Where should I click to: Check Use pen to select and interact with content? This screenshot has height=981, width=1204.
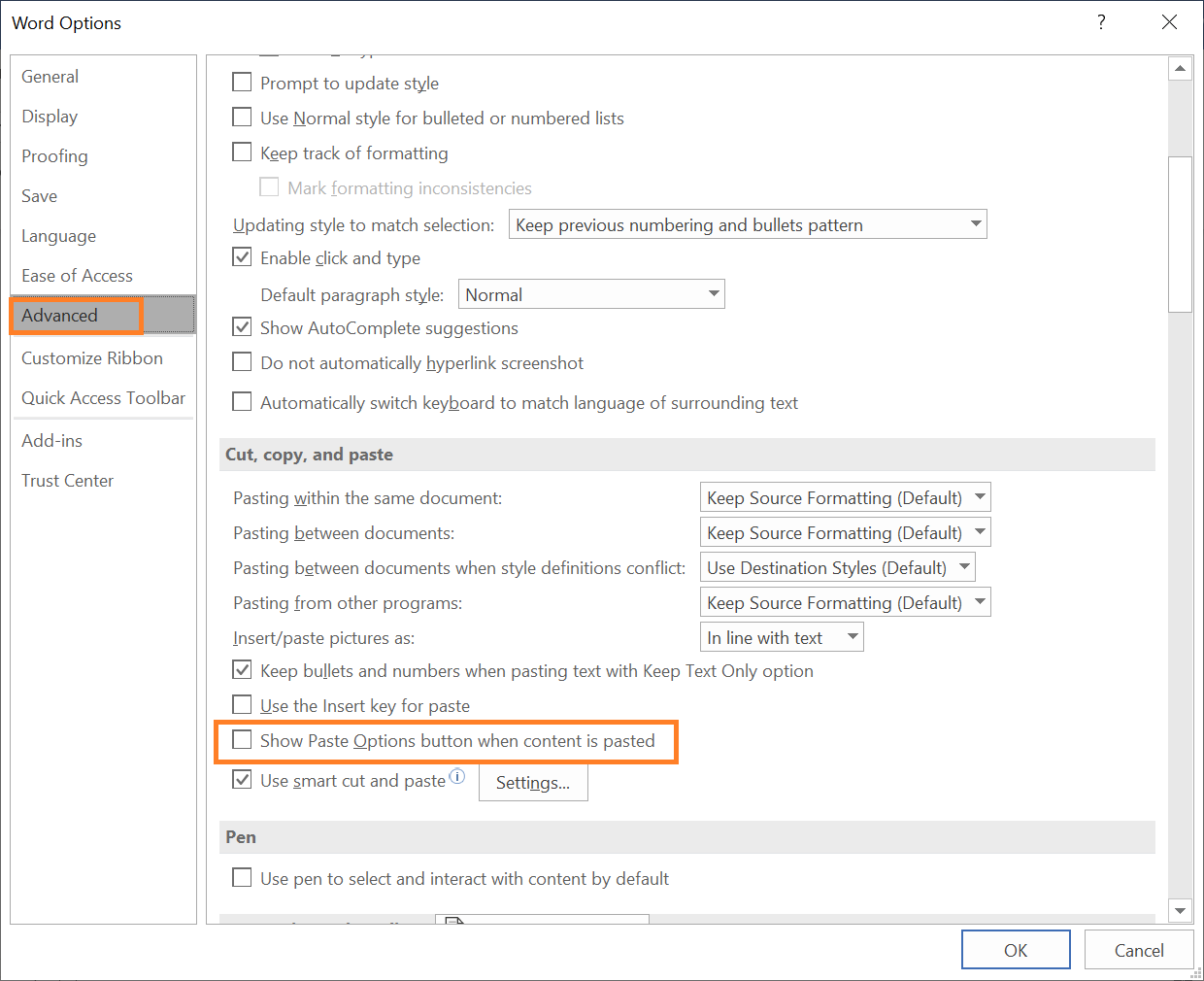242,877
